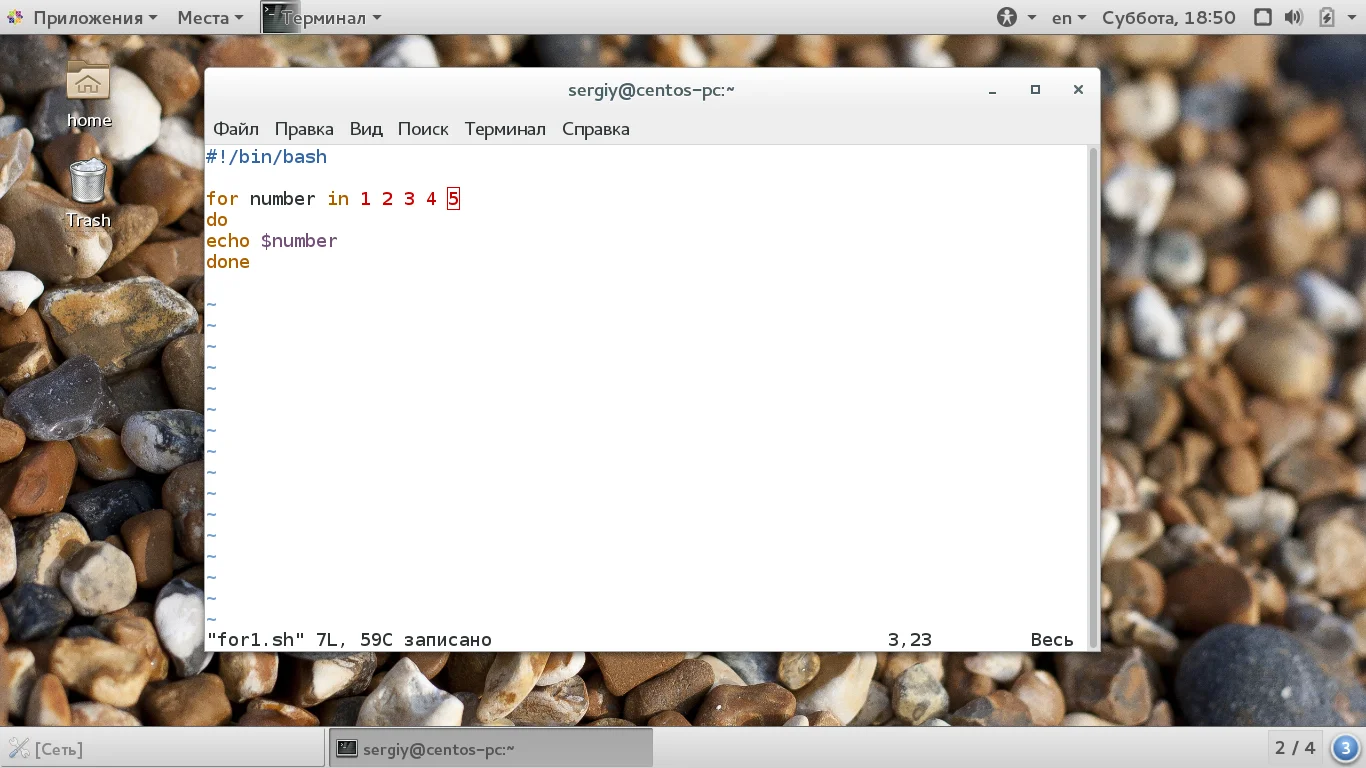Click the battery status icon
Screen dimensions: 1366x768
click(x=1327, y=18)
